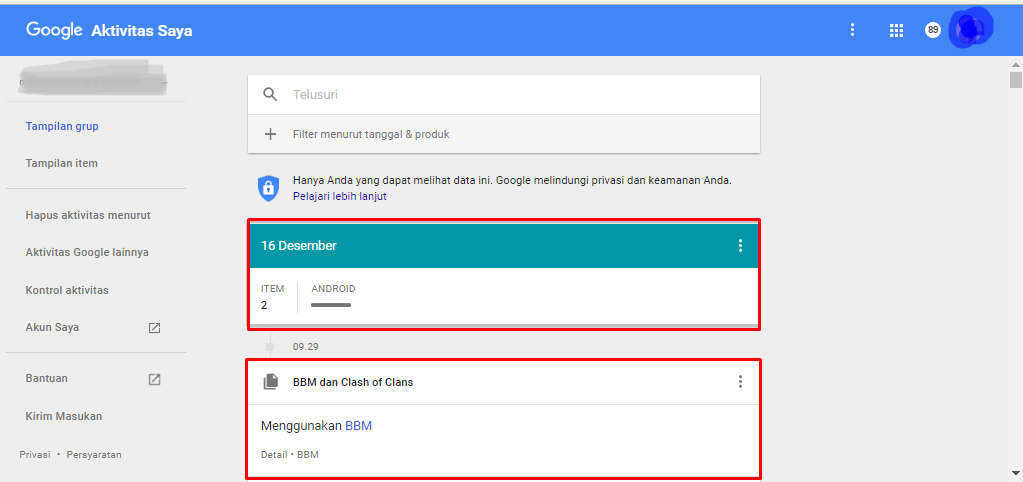View the 89 notifications badge

[933, 30]
